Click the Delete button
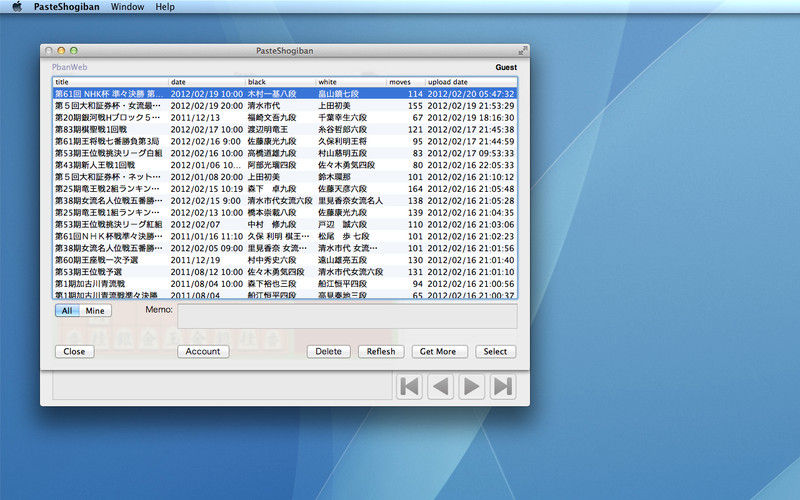The width and height of the screenshot is (800, 500). pos(329,352)
